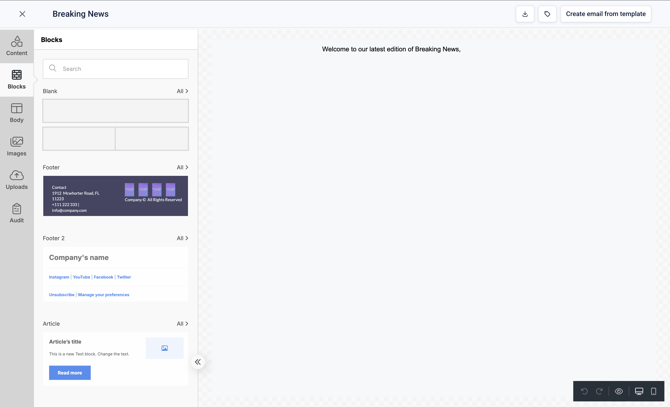Open the Audit sidebar tab

[x=17, y=213]
